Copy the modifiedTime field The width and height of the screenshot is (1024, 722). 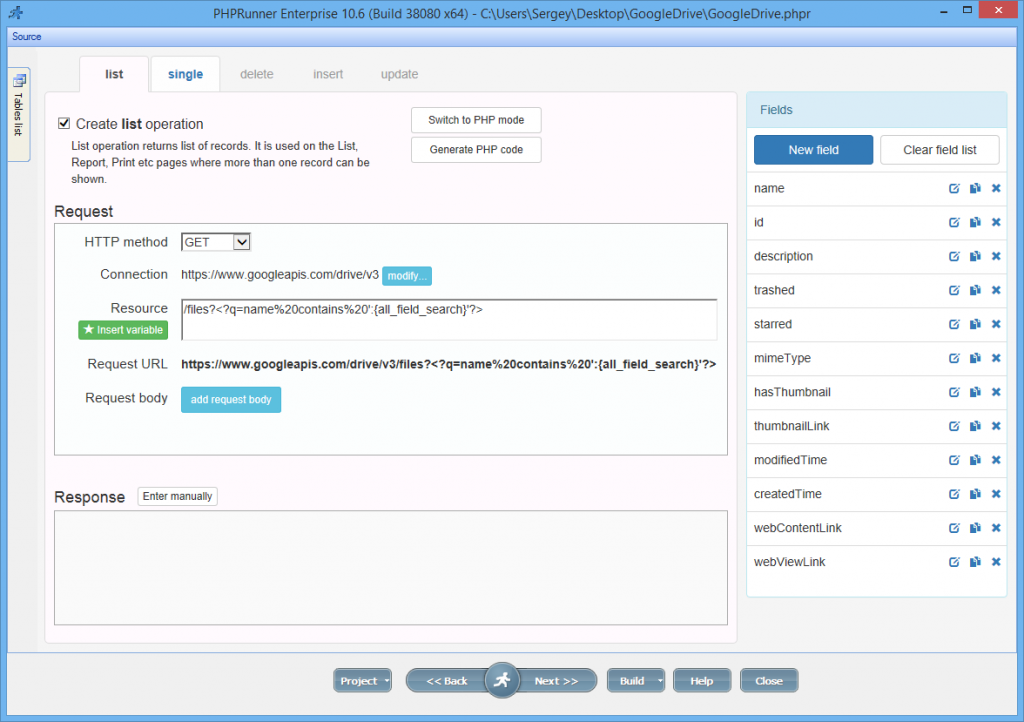[974, 460]
